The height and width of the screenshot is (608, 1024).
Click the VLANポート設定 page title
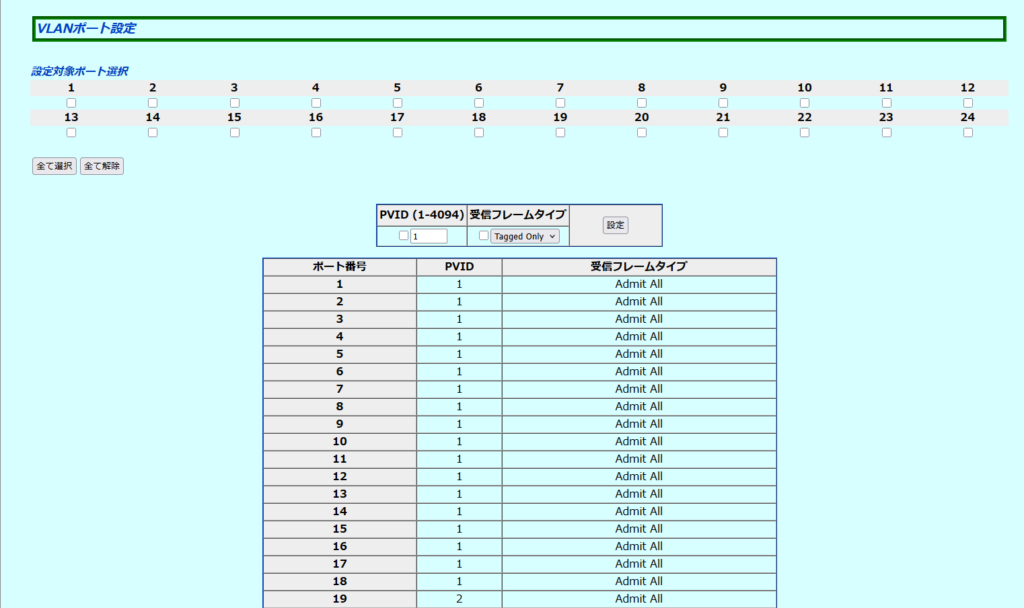[86, 29]
